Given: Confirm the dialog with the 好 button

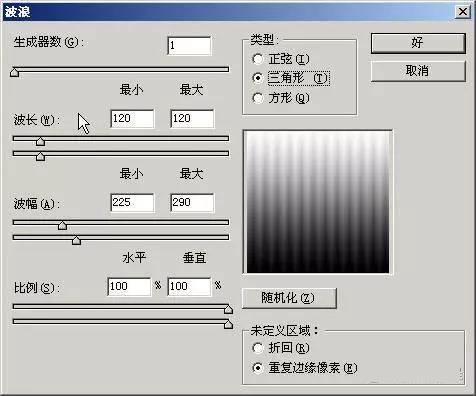Looking at the screenshot, I should (x=418, y=43).
